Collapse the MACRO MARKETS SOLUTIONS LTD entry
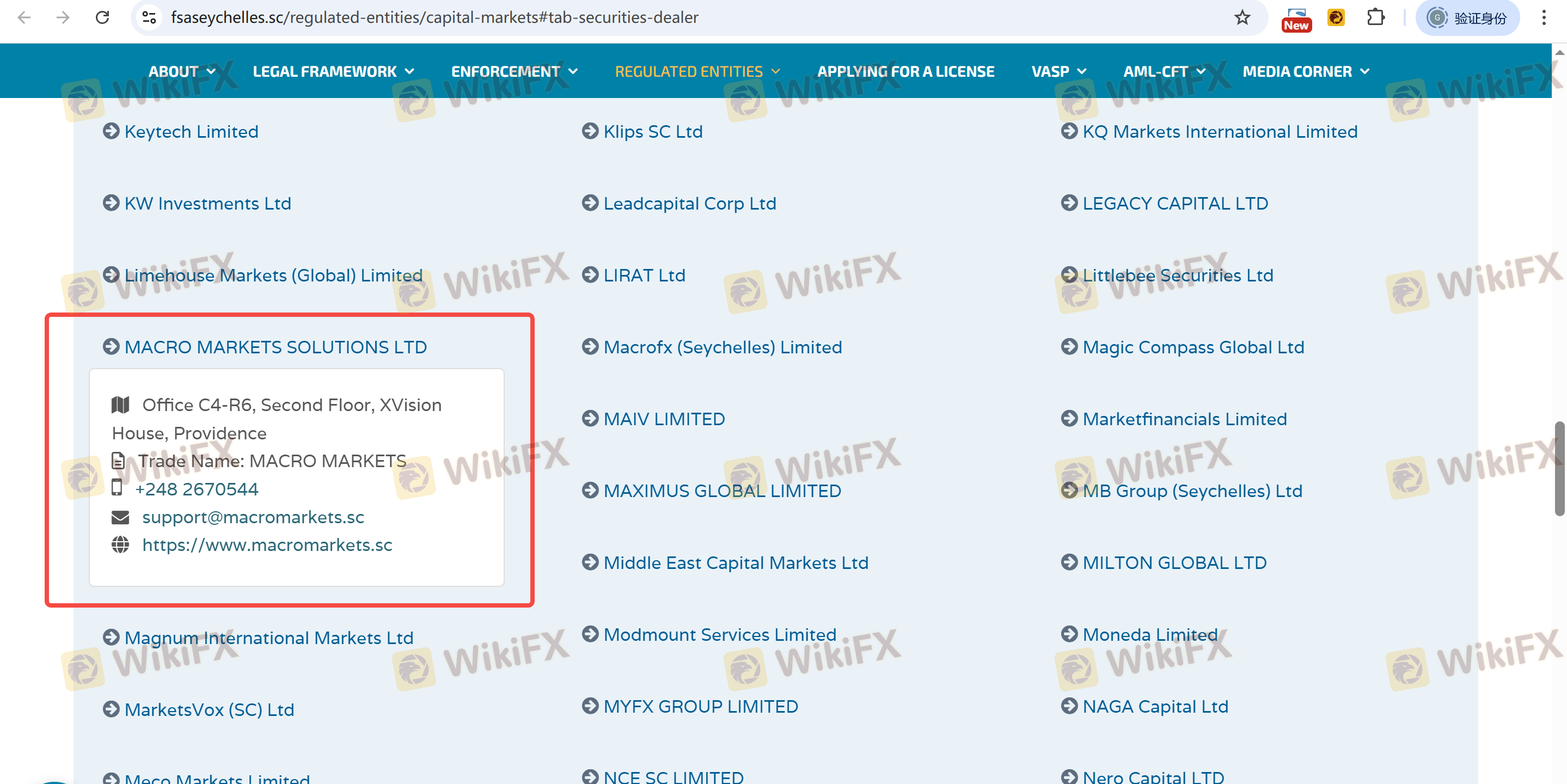The height and width of the screenshot is (784, 1567). pos(275,347)
